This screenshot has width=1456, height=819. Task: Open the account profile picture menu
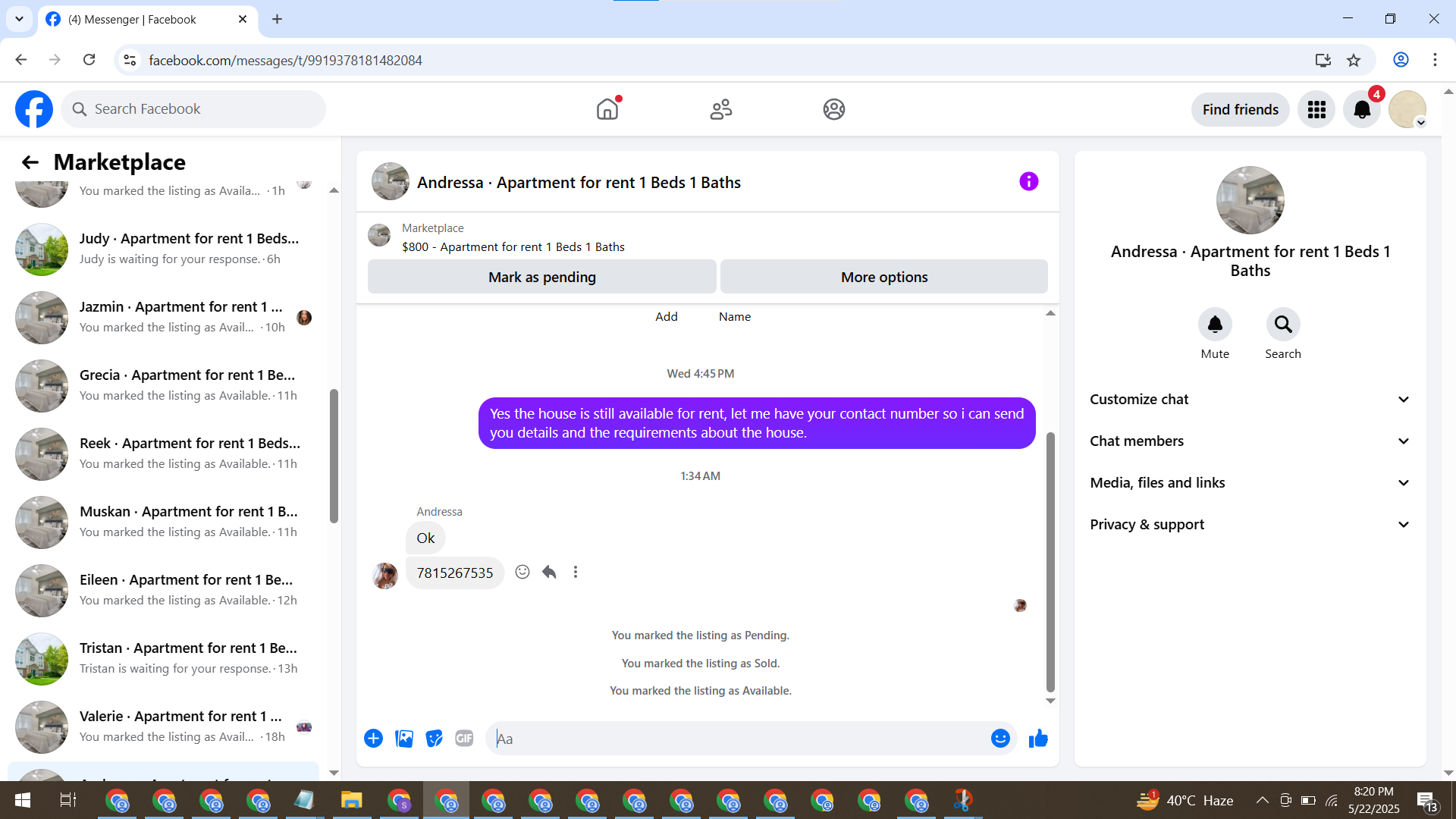coord(1407,109)
